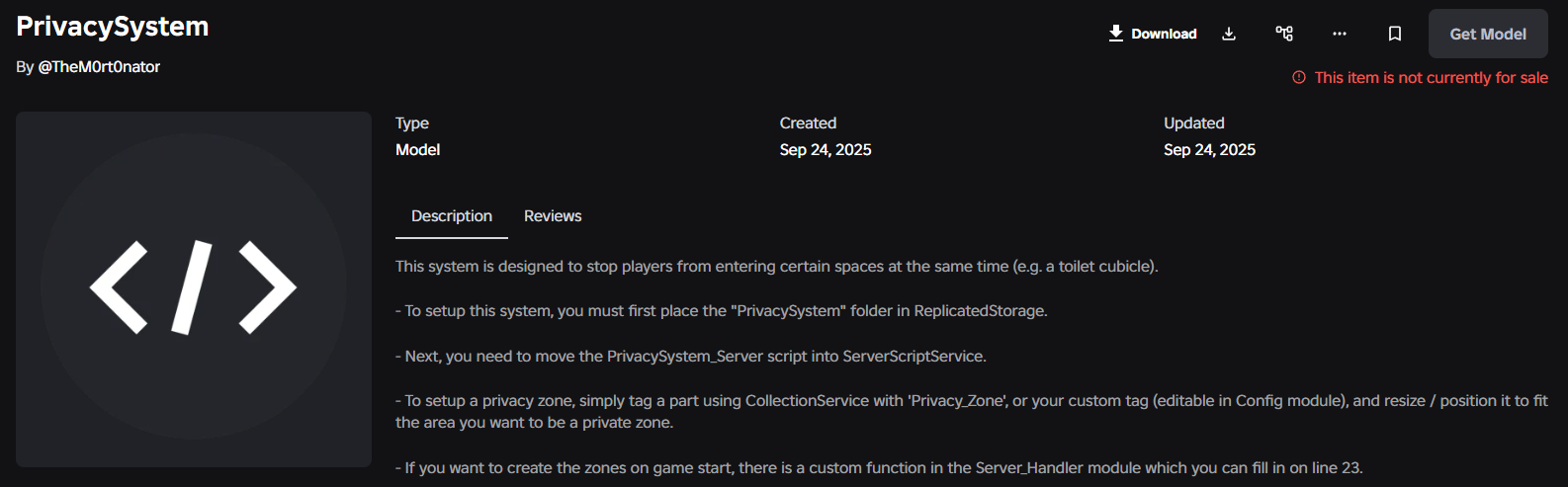Click the first description paragraph about toilet cubicle
Viewport: 1568px width, 487px height.
(x=777, y=266)
